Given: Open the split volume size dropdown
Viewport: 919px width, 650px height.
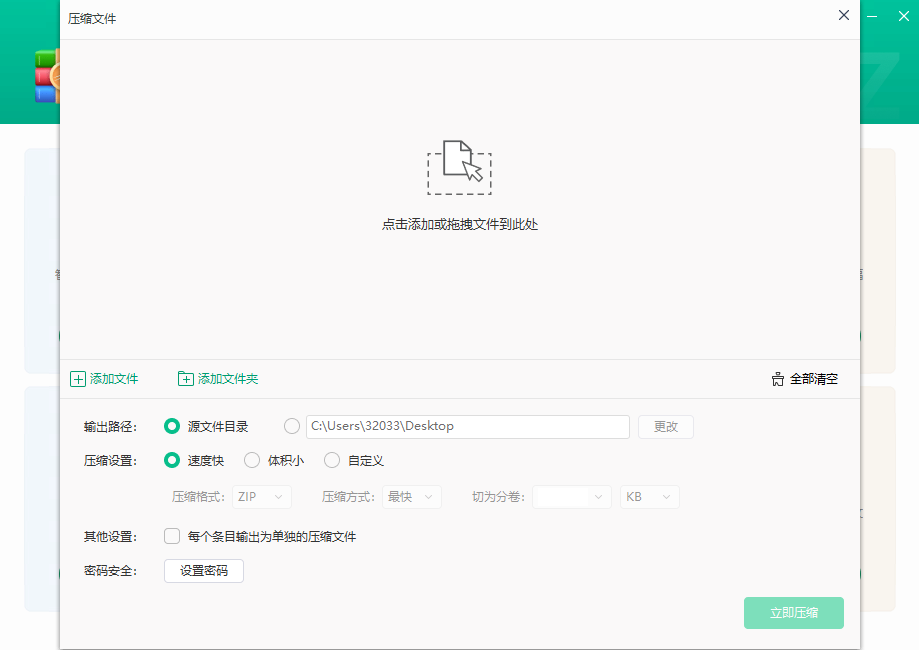Looking at the screenshot, I should (571, 497).
